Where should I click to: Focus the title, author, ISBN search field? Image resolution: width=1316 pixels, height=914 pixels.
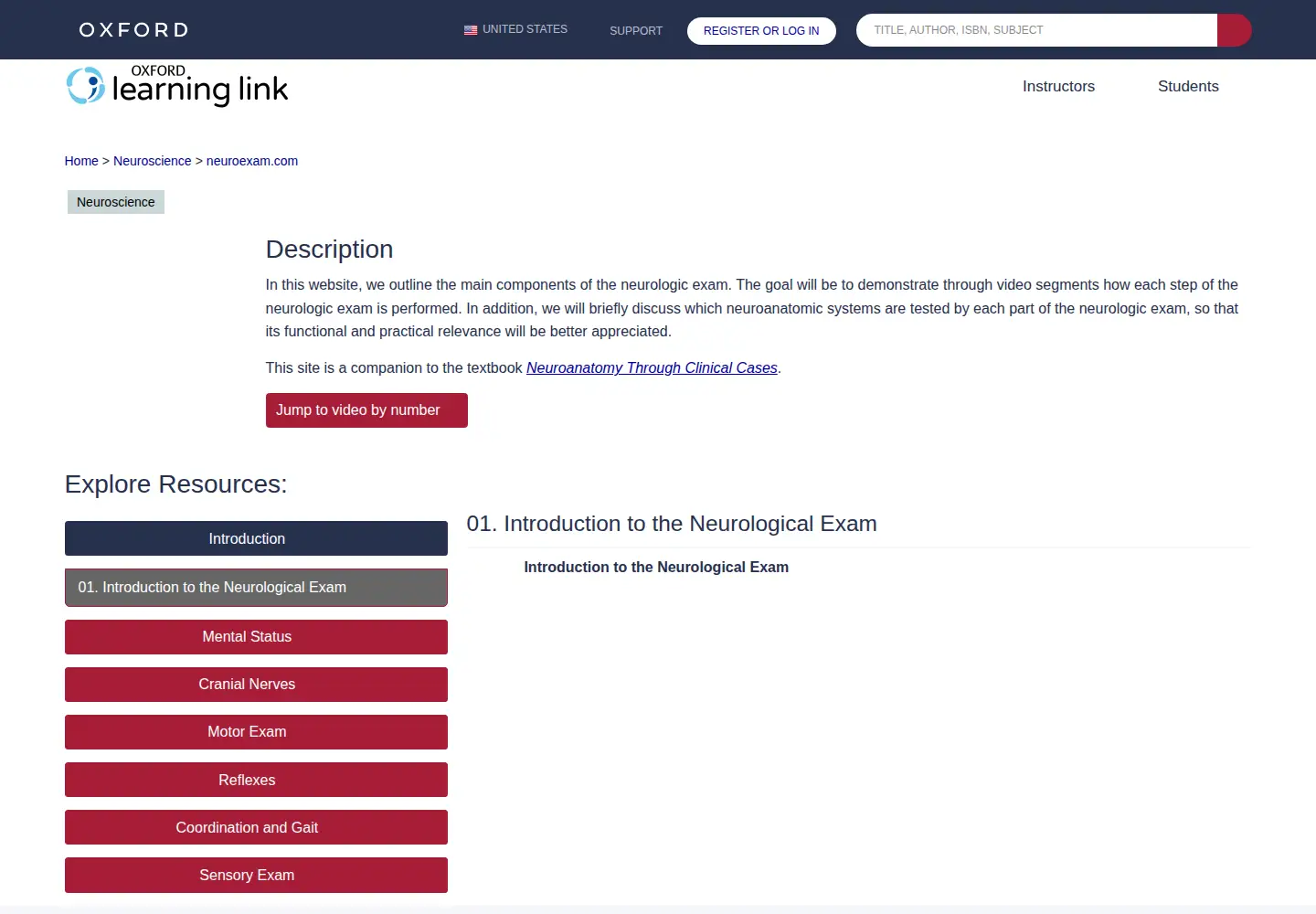click(x=1036, y=30)
